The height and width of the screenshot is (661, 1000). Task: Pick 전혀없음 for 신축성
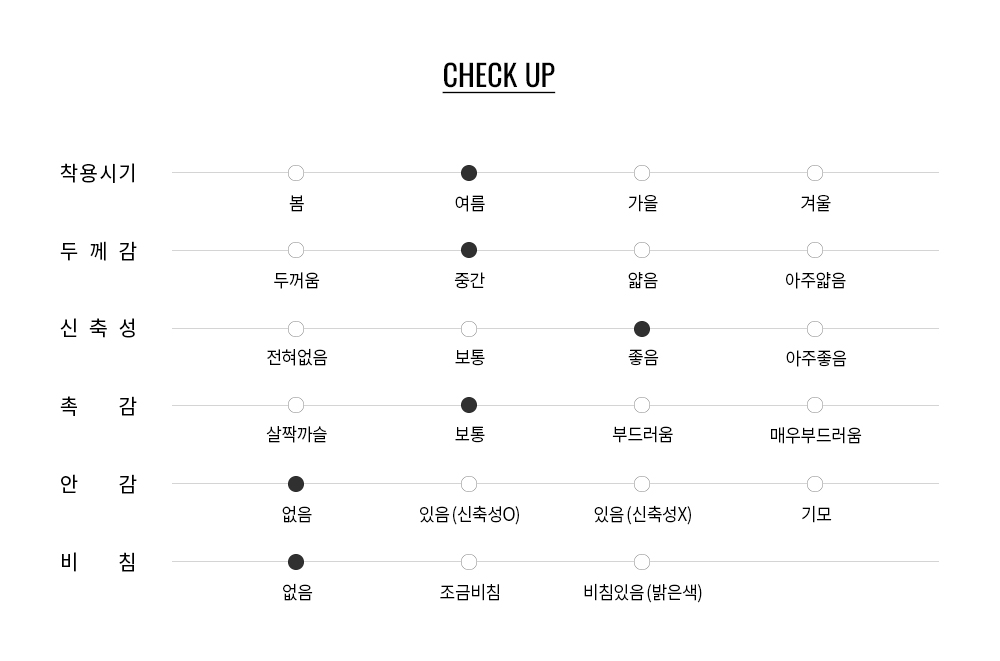pyautogui.click(x=296, y=329)
